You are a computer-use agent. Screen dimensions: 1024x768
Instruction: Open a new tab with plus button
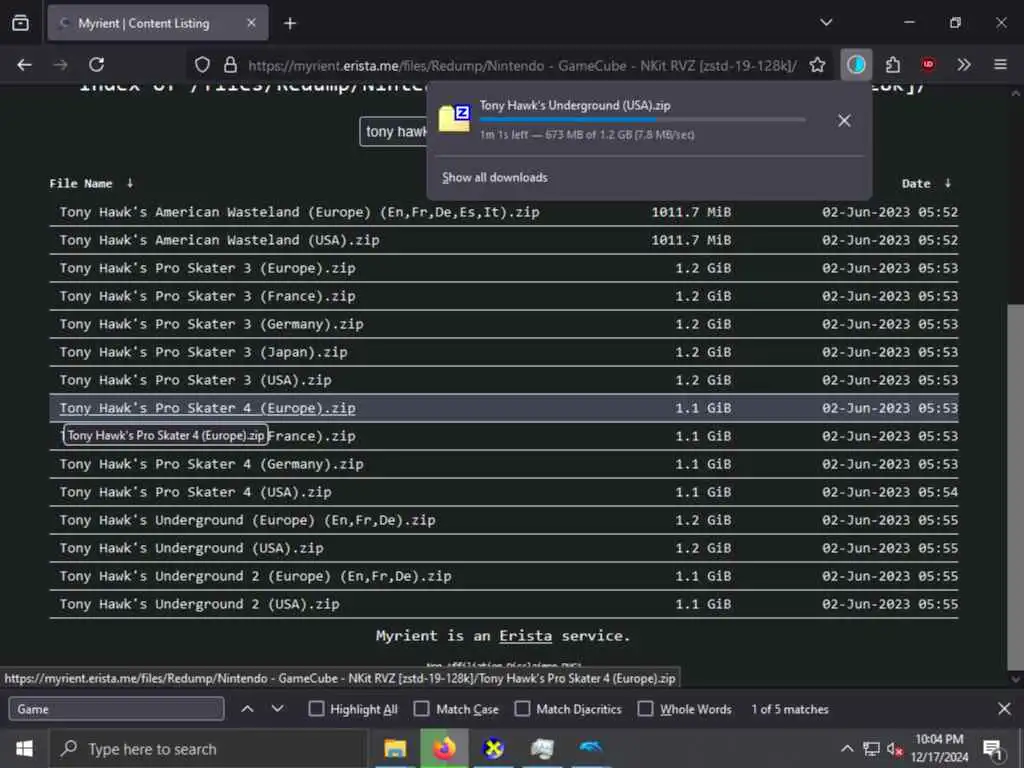click(290, 24)
